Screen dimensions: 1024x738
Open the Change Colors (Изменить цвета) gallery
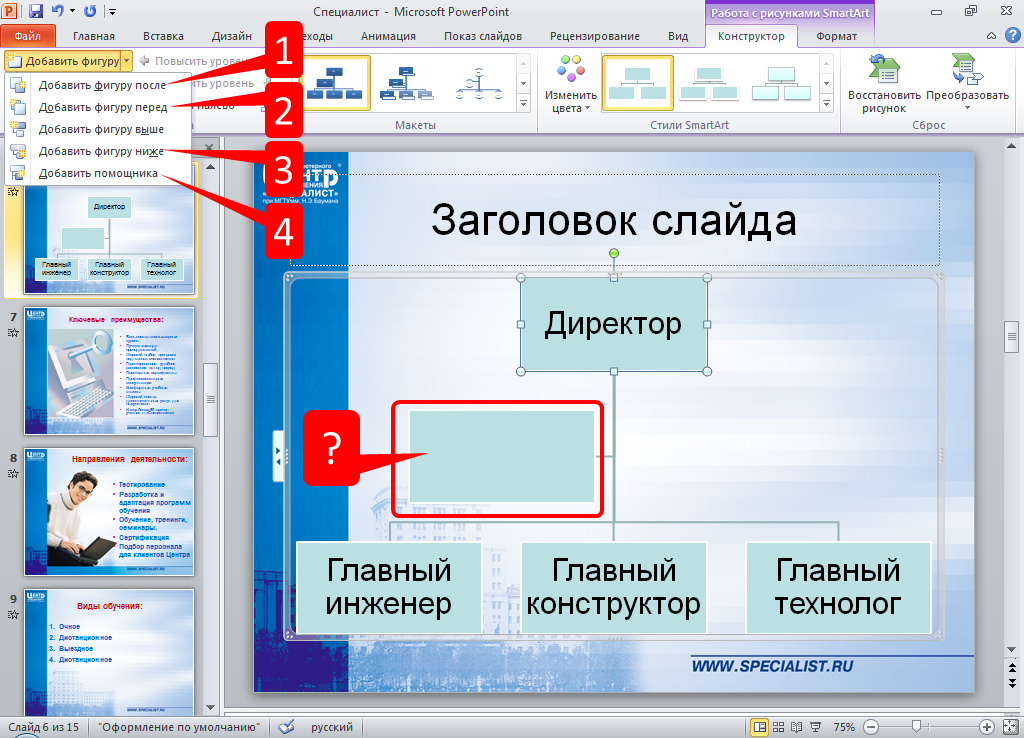[571, 83]
